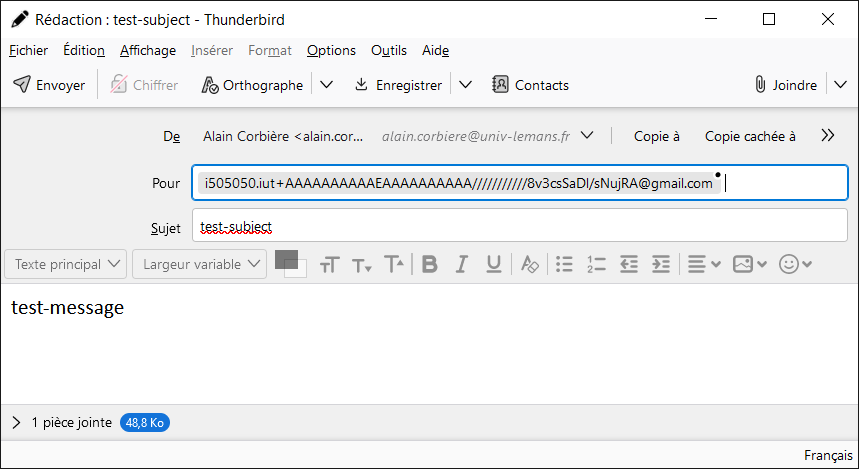Image resolution: width=859 pixels, height=469 pixels.
Task: Click the pencil icon in the title bar
Action: pyautogui.click(x=19, y=19)
